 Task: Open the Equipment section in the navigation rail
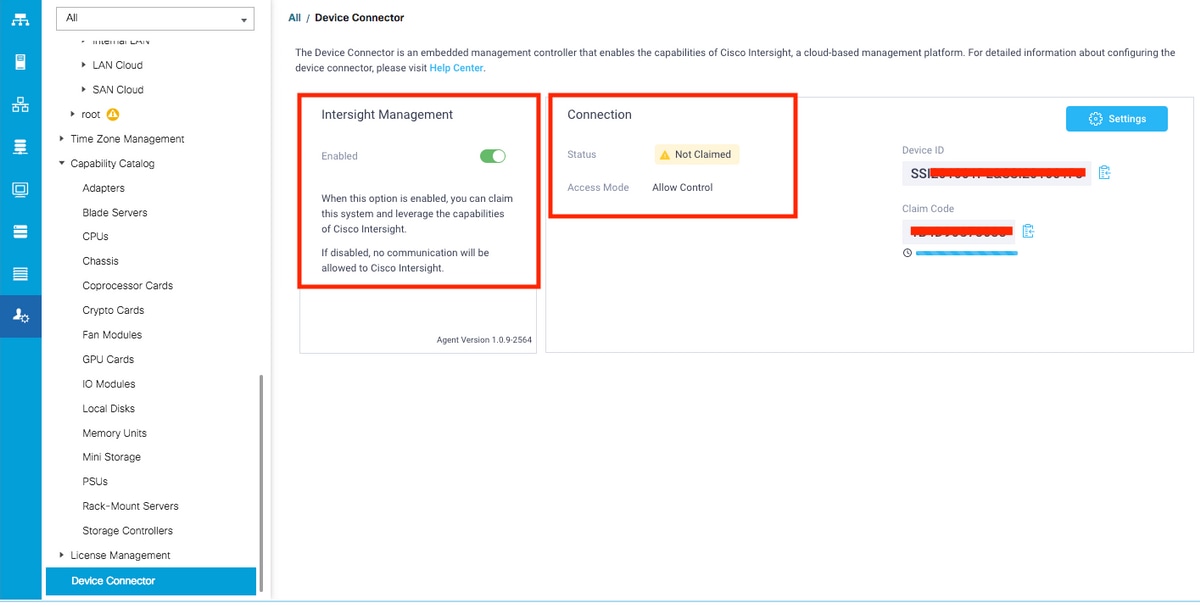(x=20, y=19)
